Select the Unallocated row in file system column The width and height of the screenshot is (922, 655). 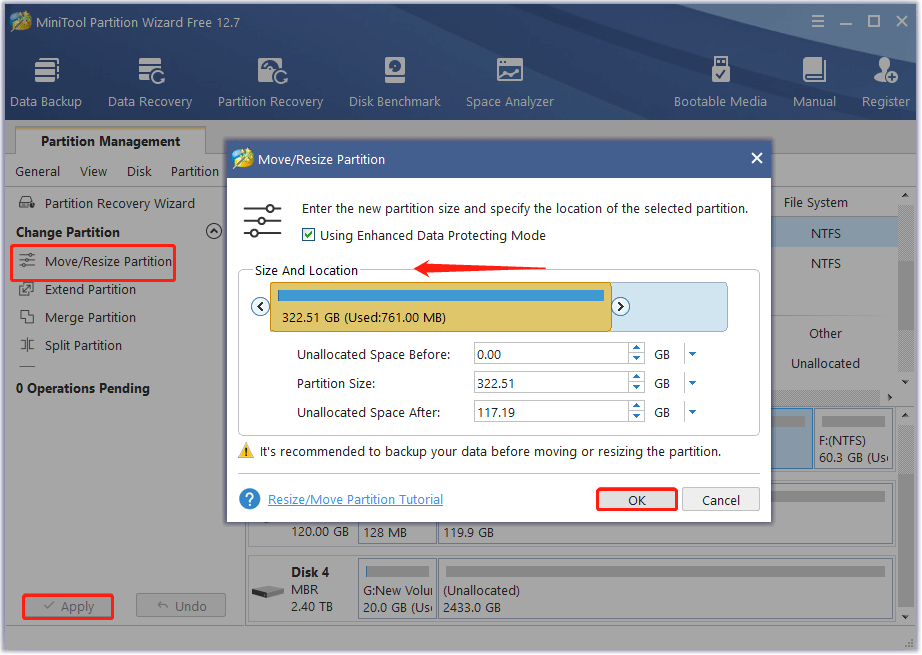pyautogui.click(x=825, y=363)
